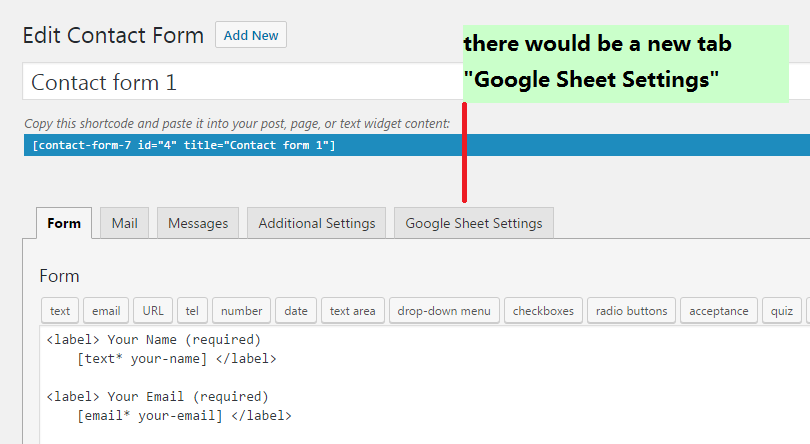Insert a tel field tag
Viewport: 810px width, 444px height.
192,311
